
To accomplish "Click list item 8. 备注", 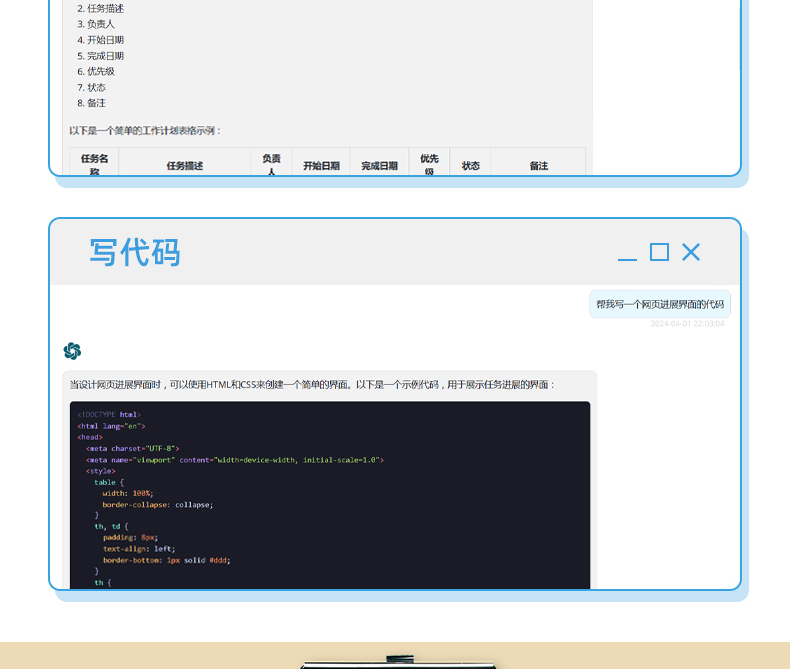I will [x=91, y=103].
